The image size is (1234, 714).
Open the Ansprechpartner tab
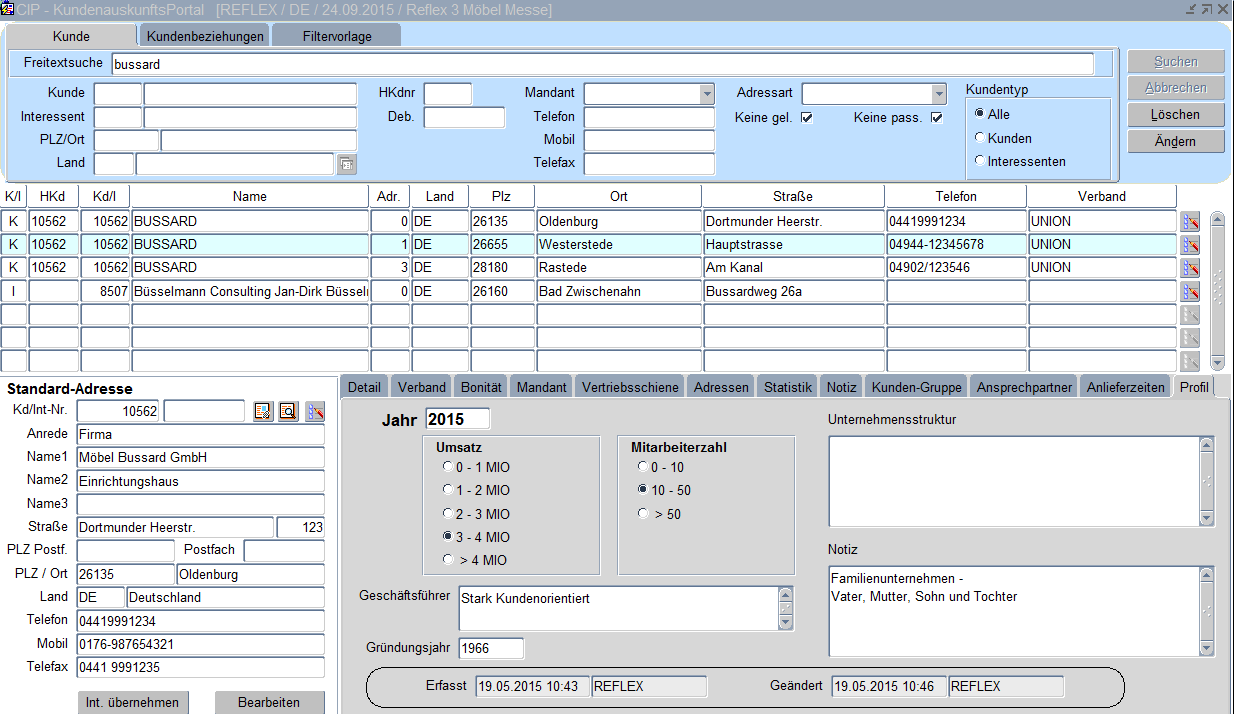coord(1023,387)
